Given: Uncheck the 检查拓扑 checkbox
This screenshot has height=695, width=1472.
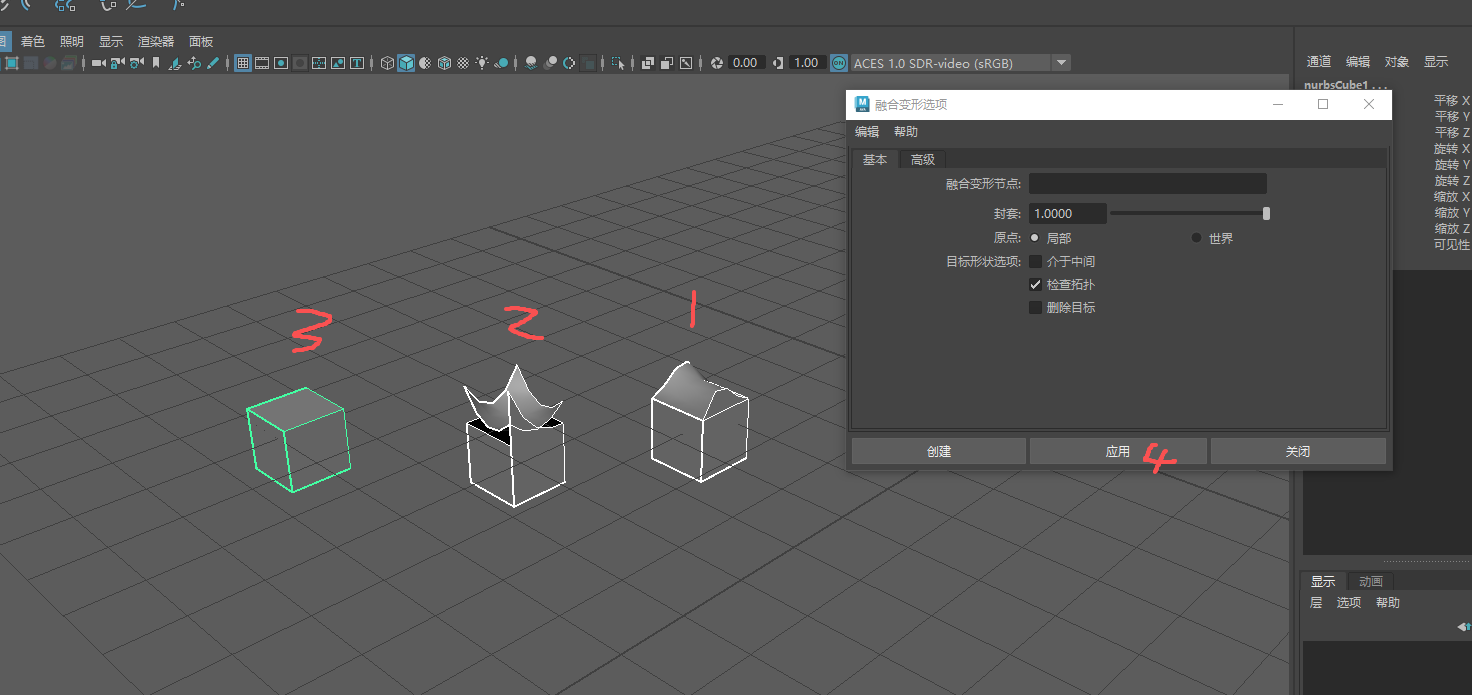Looking at the screenshot, I should click(x=1036, y=285).
